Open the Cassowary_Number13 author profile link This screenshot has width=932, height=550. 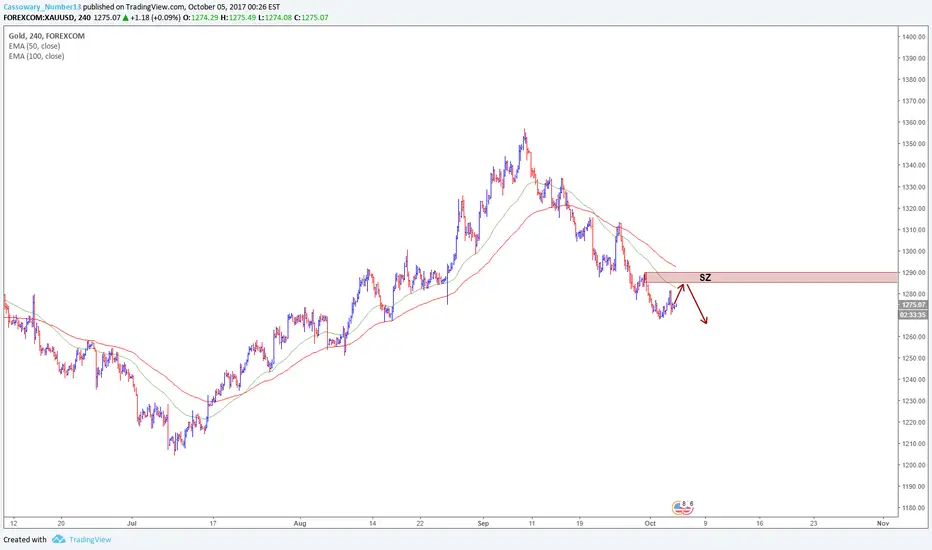(x=42, y=7)
